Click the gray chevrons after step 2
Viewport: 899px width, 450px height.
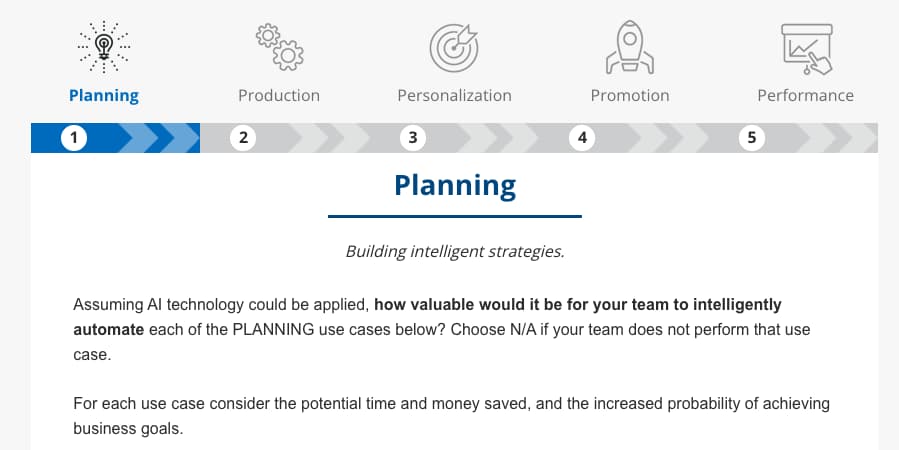[x=327, y=138]
